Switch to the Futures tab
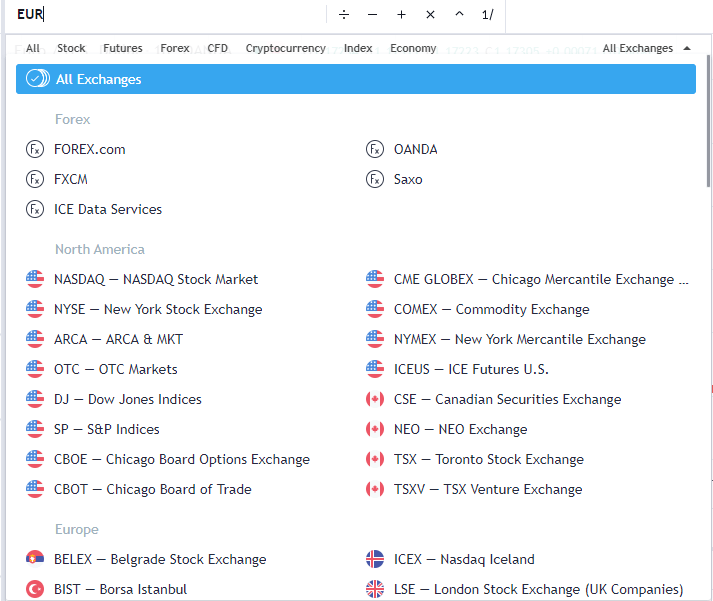 coord(123,48)
